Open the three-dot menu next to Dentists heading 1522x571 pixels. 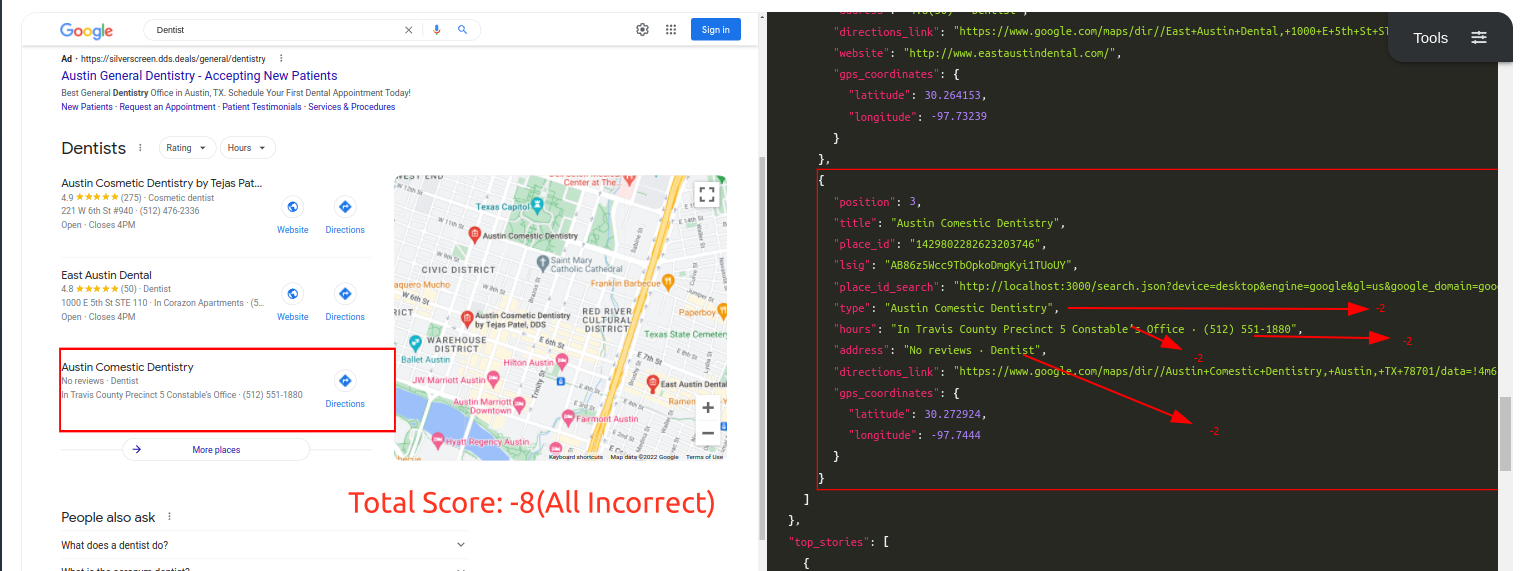[140, 148]
